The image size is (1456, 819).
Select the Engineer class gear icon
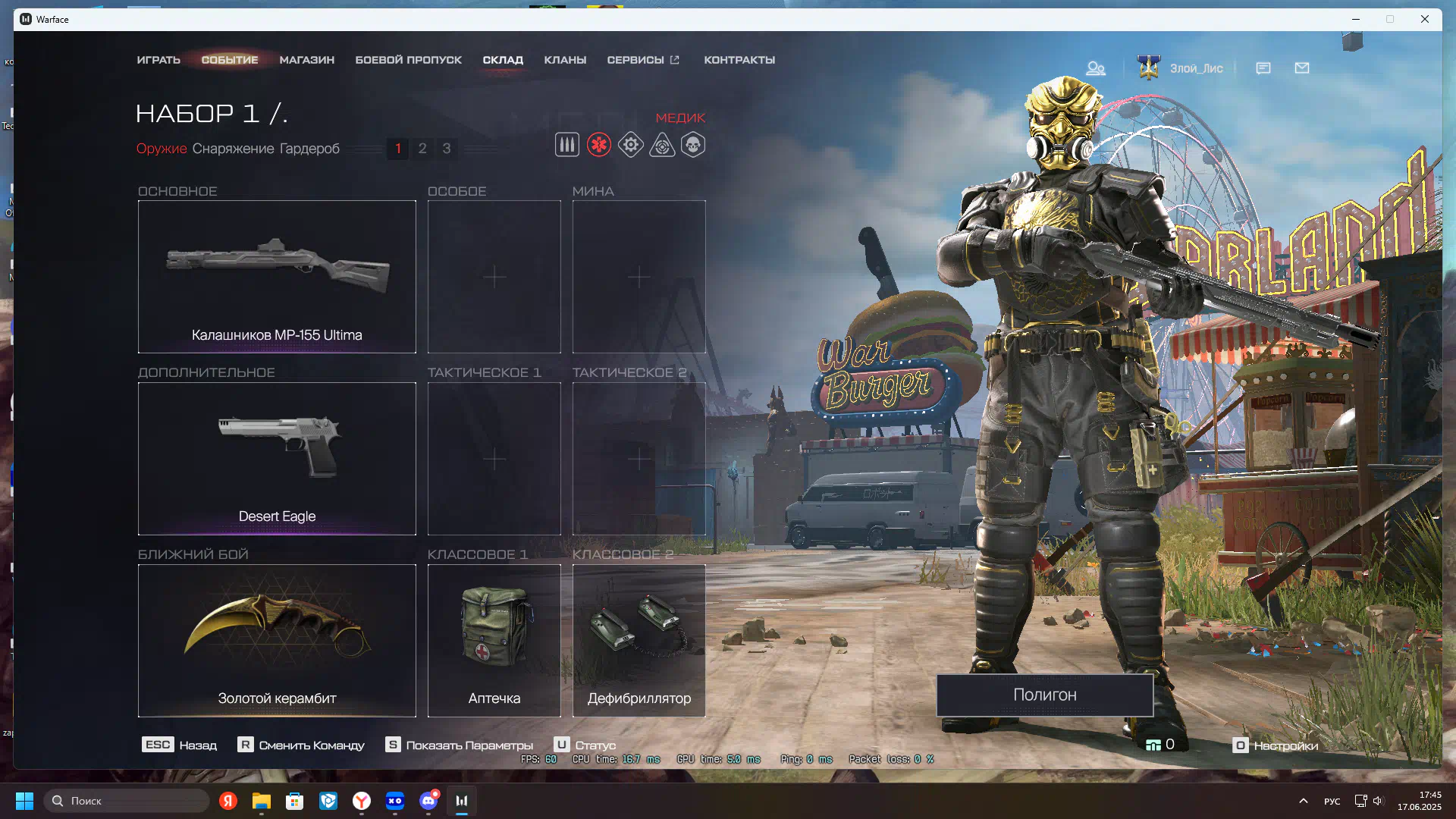pos(630,145)
